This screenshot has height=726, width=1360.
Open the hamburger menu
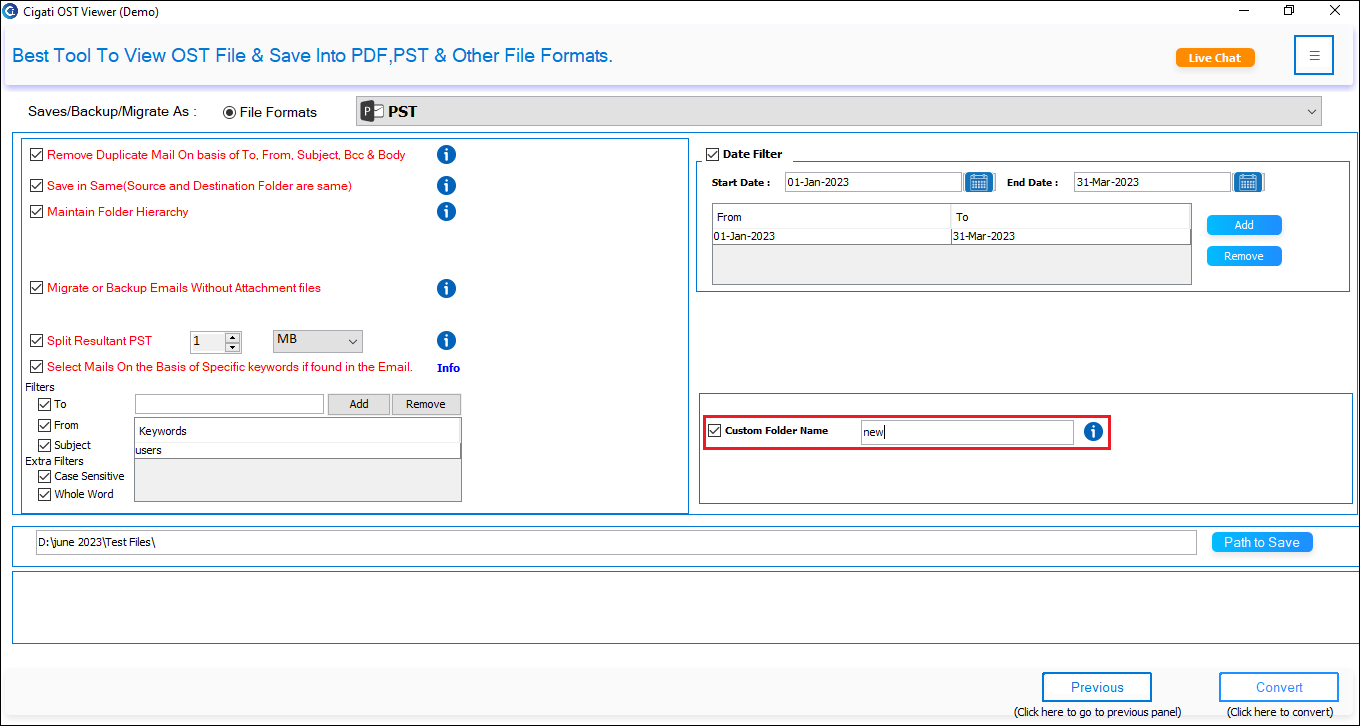tap(1314, 56)
